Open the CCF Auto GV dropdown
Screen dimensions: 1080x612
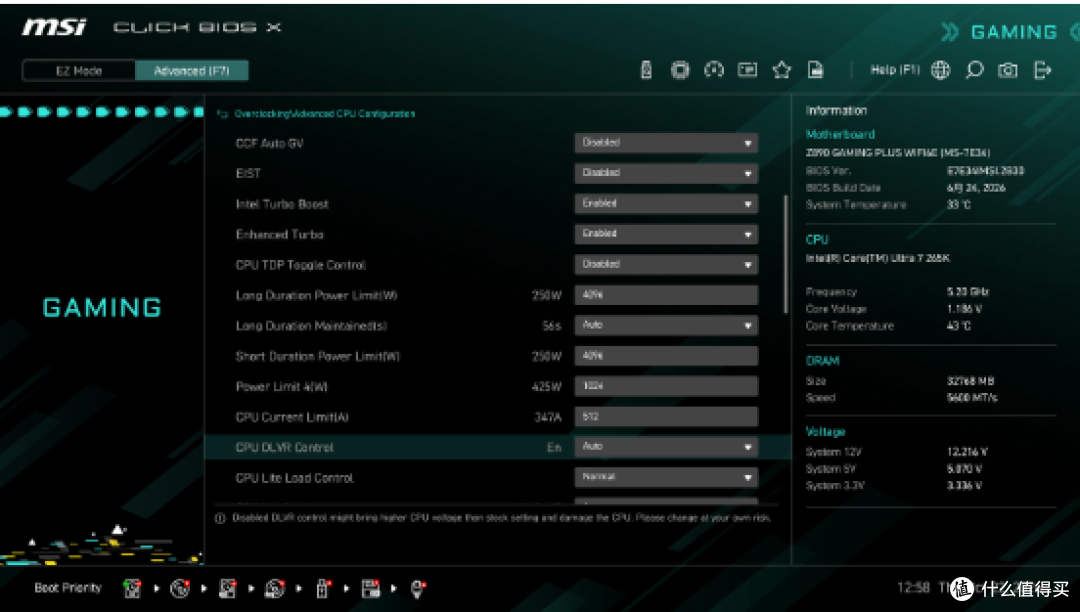click(x=666, y=143)
